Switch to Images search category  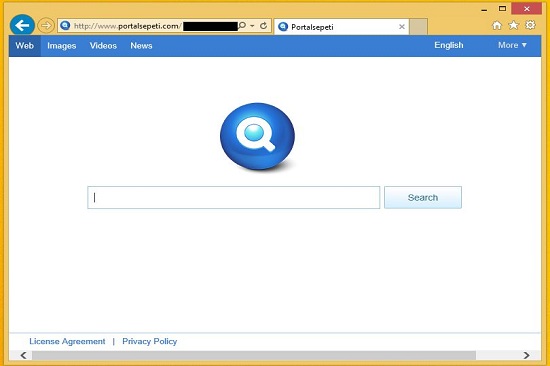coord(62,46)
